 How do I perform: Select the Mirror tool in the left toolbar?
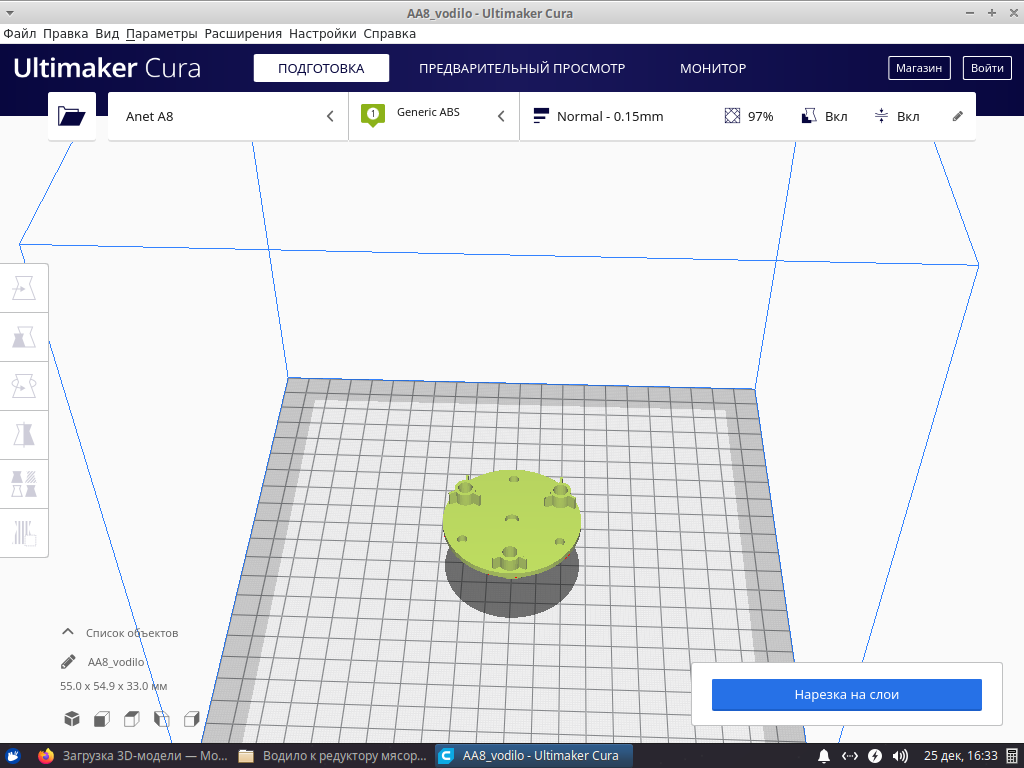pyautogui.click(x=24, y=435)
